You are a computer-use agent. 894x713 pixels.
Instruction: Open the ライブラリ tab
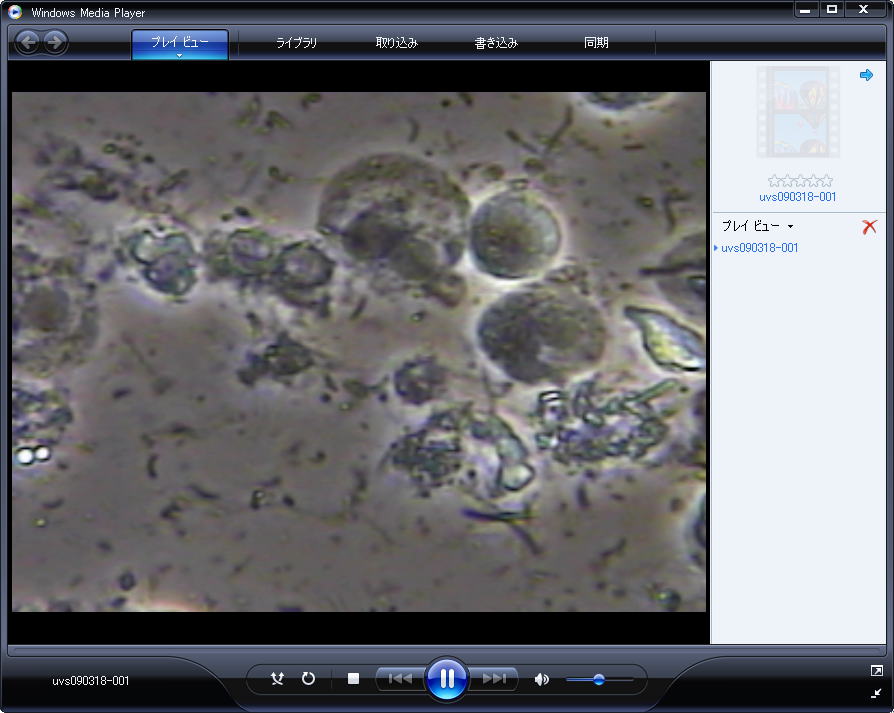point(296,43)
